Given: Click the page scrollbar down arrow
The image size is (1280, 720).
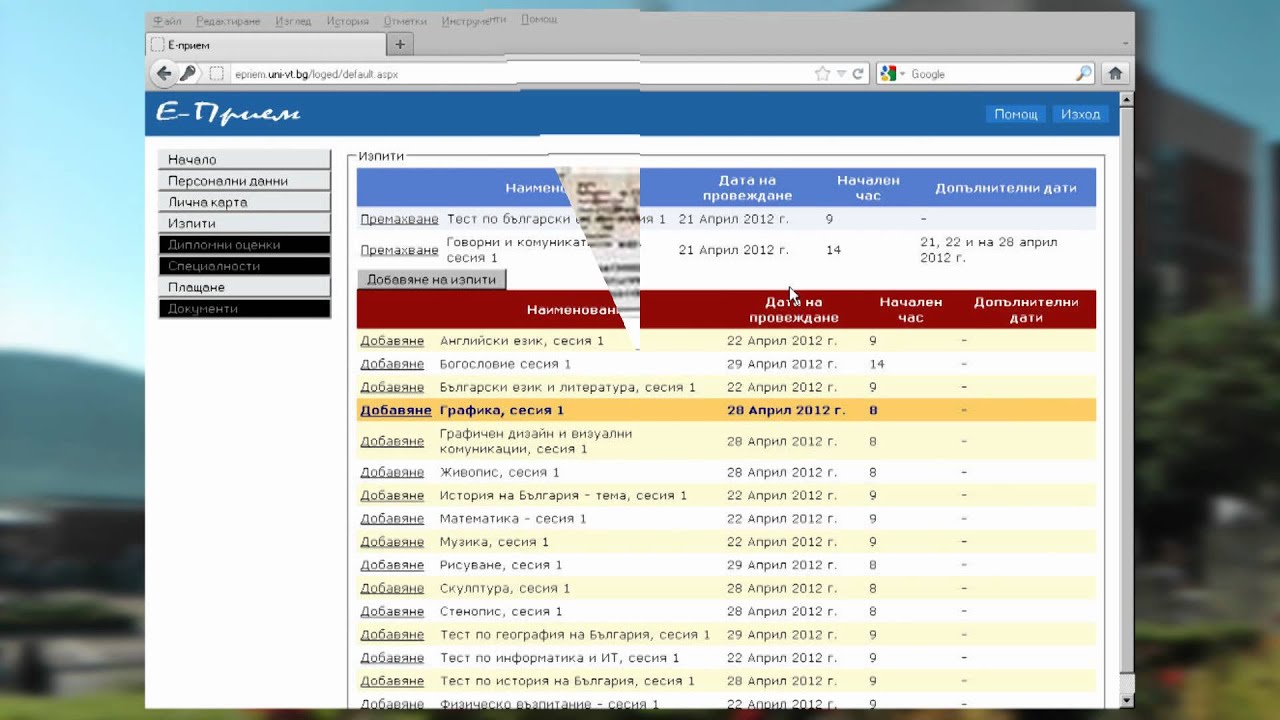Looking at the screenshot, I should click(x=1127, y=700).
